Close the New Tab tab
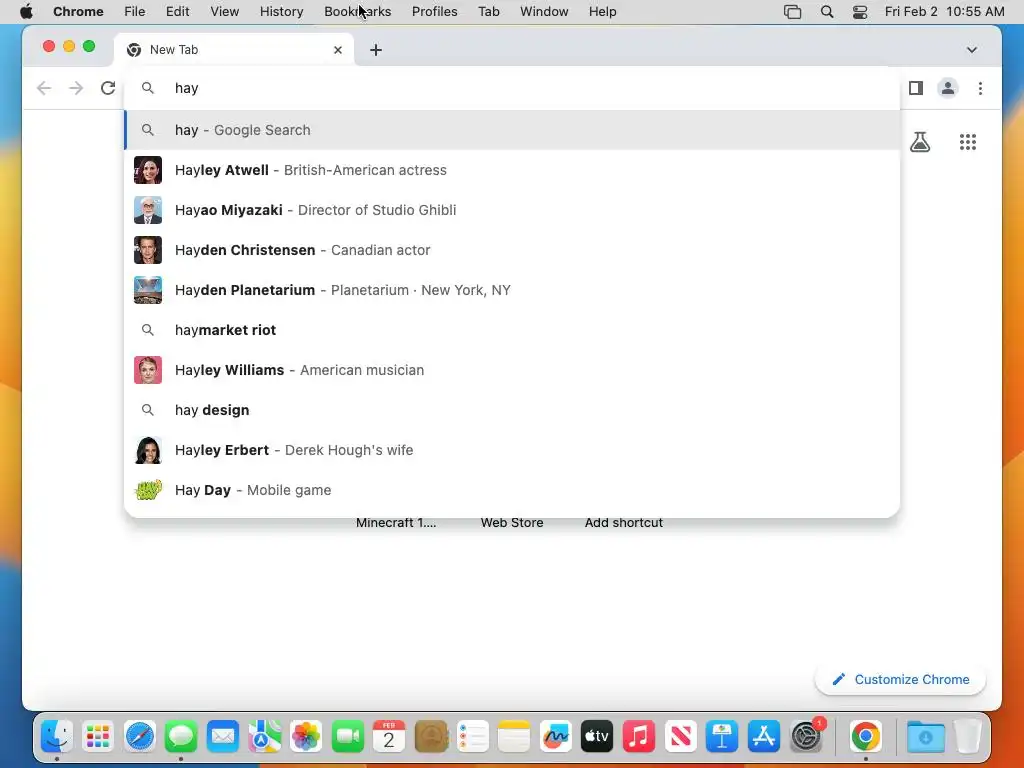The width and height of the screenshot is (1024, 768). (x=338, y=50)
